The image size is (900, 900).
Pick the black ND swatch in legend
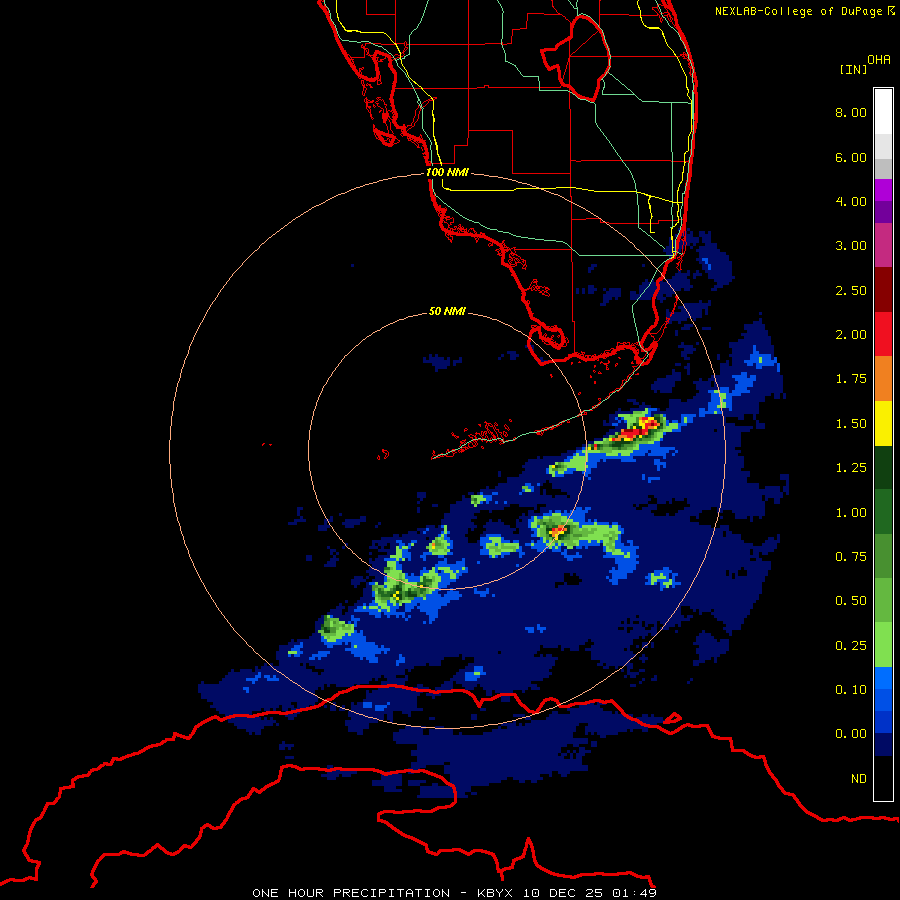point(883,778)
